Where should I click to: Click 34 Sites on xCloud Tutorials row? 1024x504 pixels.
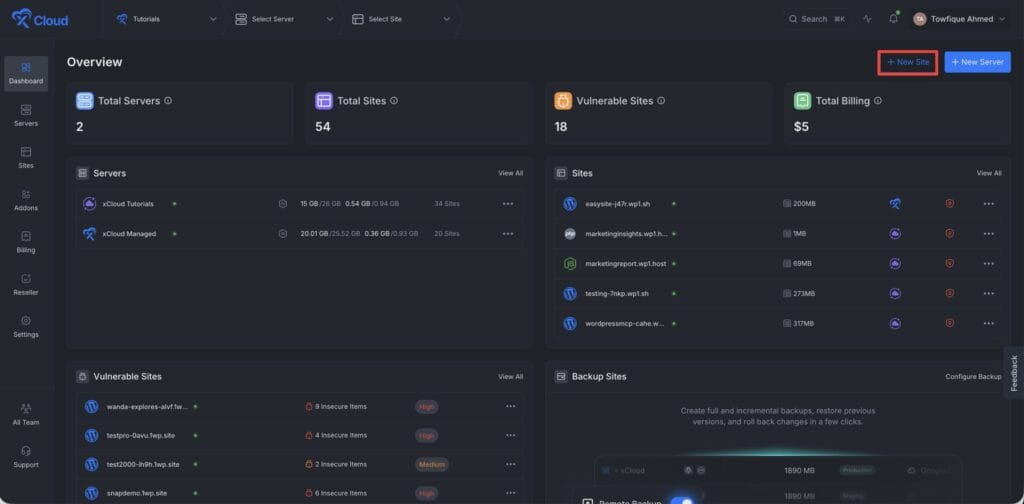447,204
